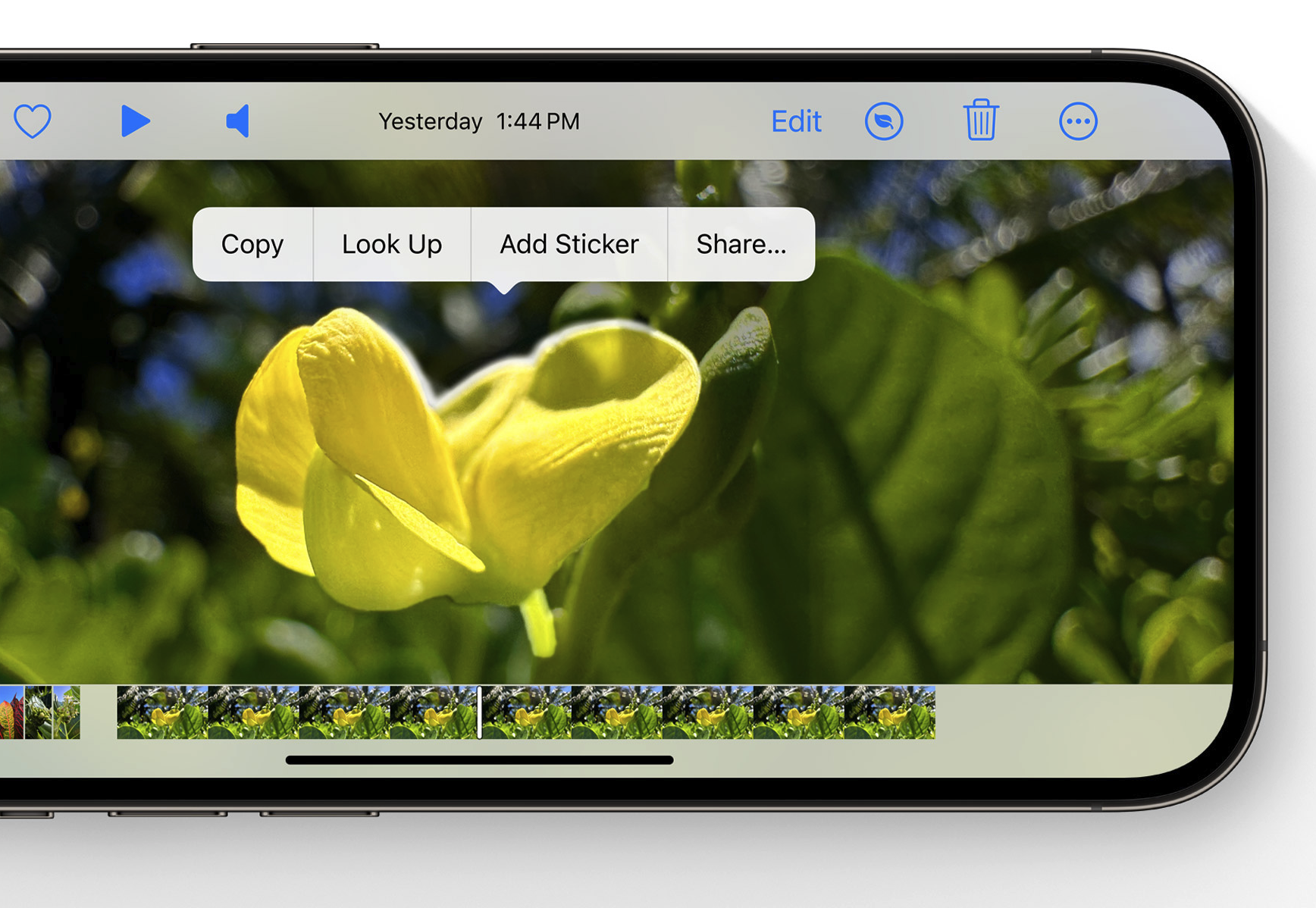
Task: Tap the Edit button
Action: (795, 121)
